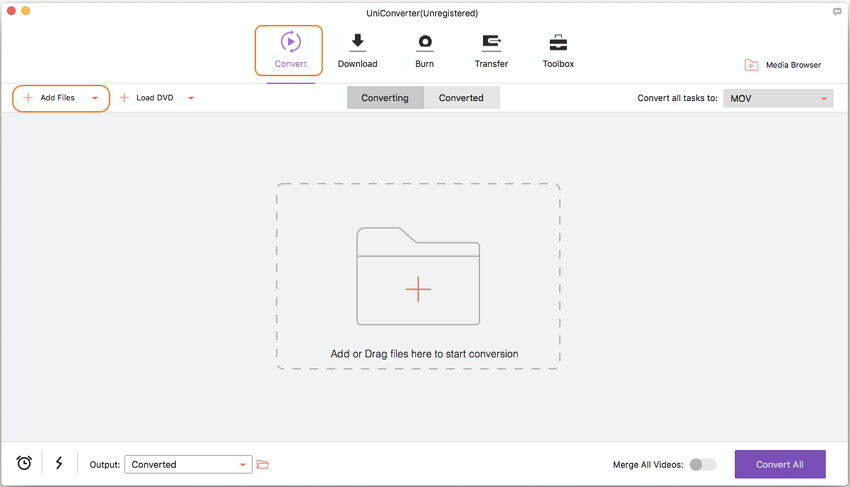
Task: Toggle the Merge All Videos switch
Action: [703, 465]
